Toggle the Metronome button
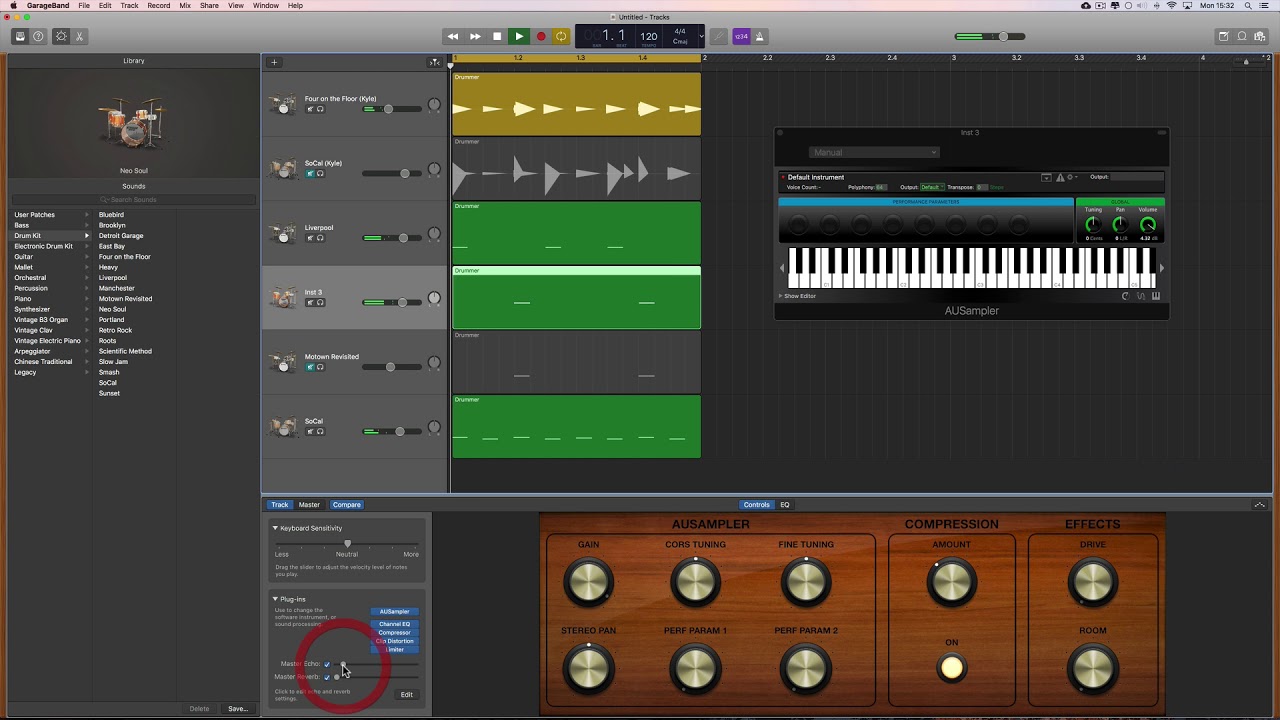Viewport: 1280px width, 720px height. tap(759, 37)
